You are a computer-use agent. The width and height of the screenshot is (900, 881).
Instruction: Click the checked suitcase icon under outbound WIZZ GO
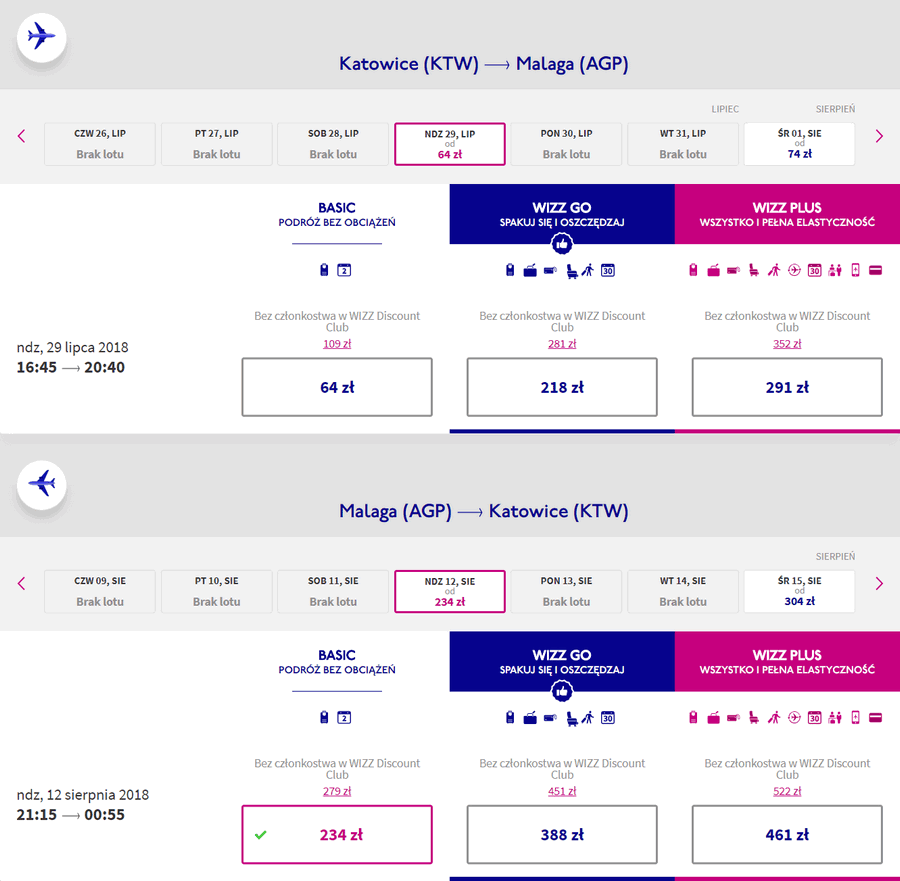530,270
